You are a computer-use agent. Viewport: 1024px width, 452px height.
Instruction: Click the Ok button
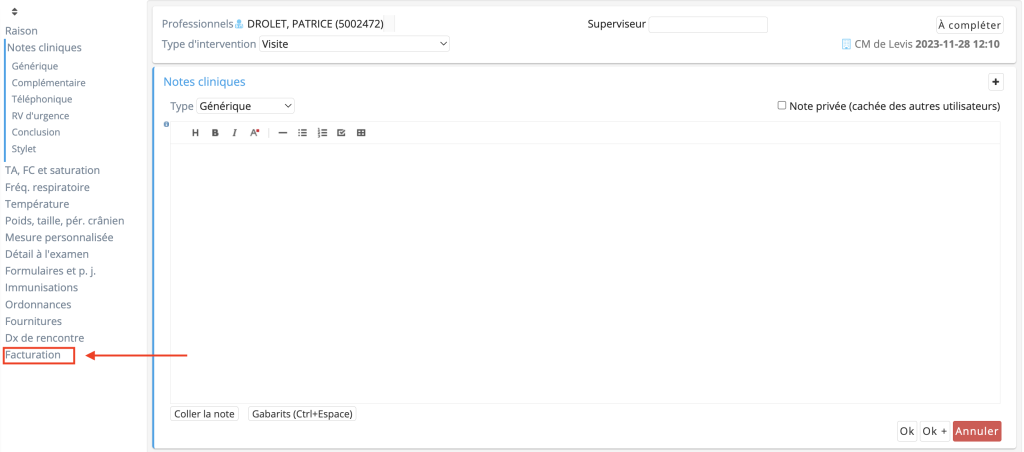point(907,431)
